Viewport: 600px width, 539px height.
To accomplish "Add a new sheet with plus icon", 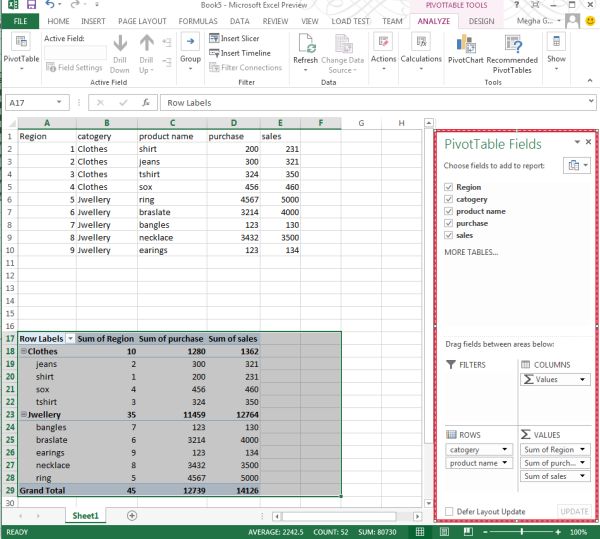I will point(132,516).
